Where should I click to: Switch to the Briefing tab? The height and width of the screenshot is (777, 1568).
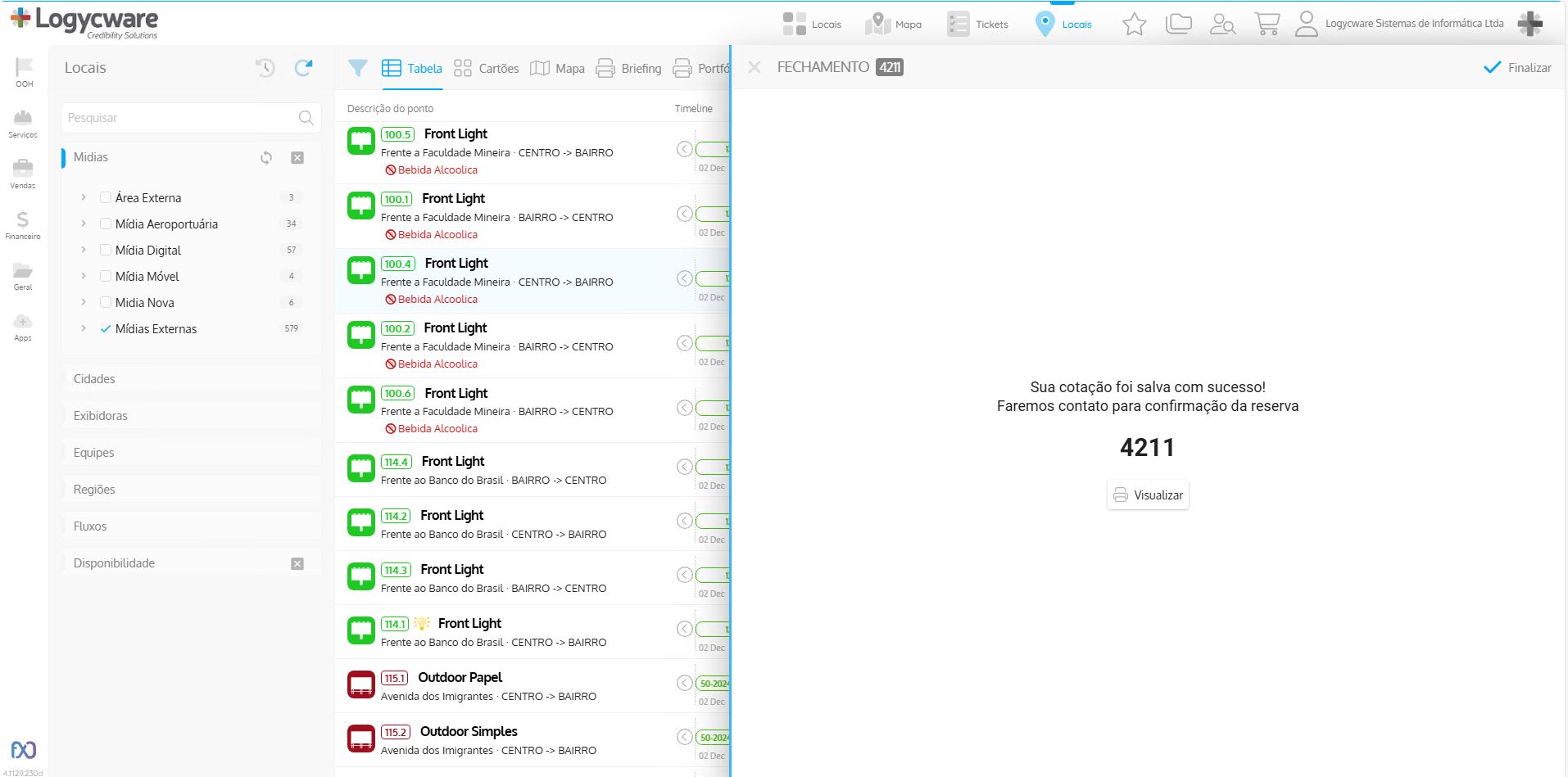coord(629,69)
